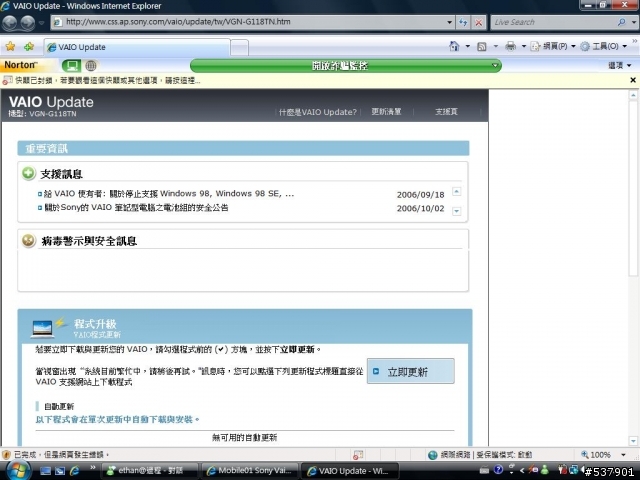Expand the address bar history dropdown
This screenshot has width=640, height=480.
click(449, 22)
